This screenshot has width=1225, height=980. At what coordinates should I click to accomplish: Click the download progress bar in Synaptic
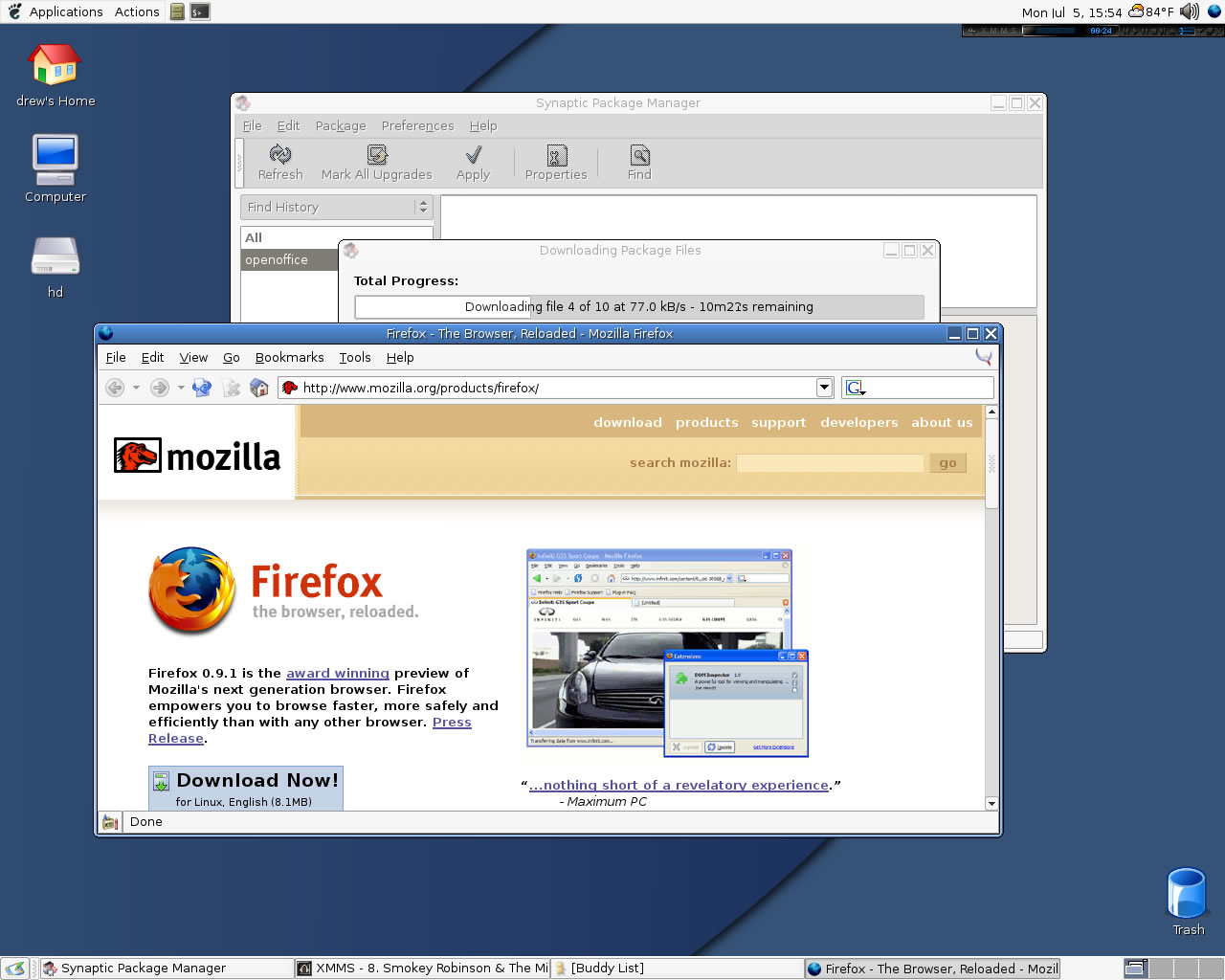point(639,306)
